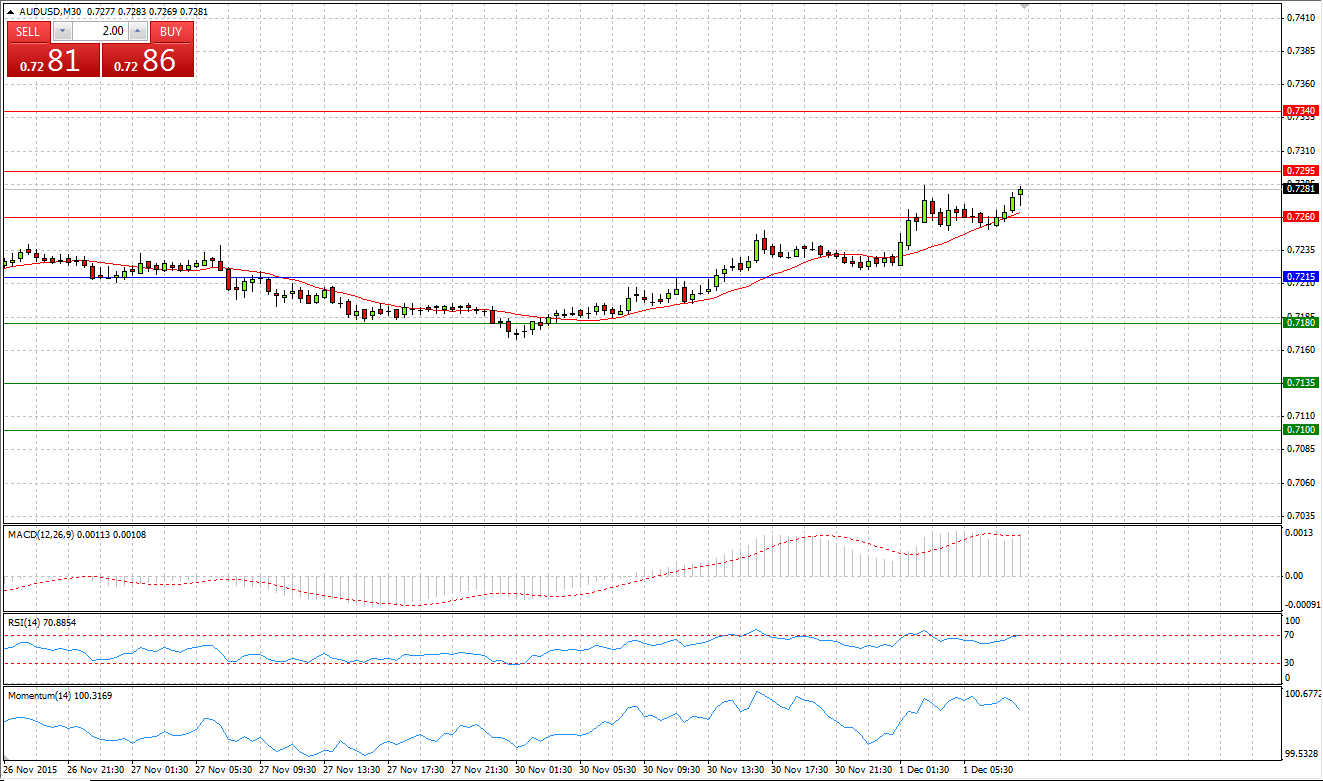Click the 100.6772 momentum scale value
Image resolution: width=1323 pixels, height=781 pixels.
(x=1304, y=693)
